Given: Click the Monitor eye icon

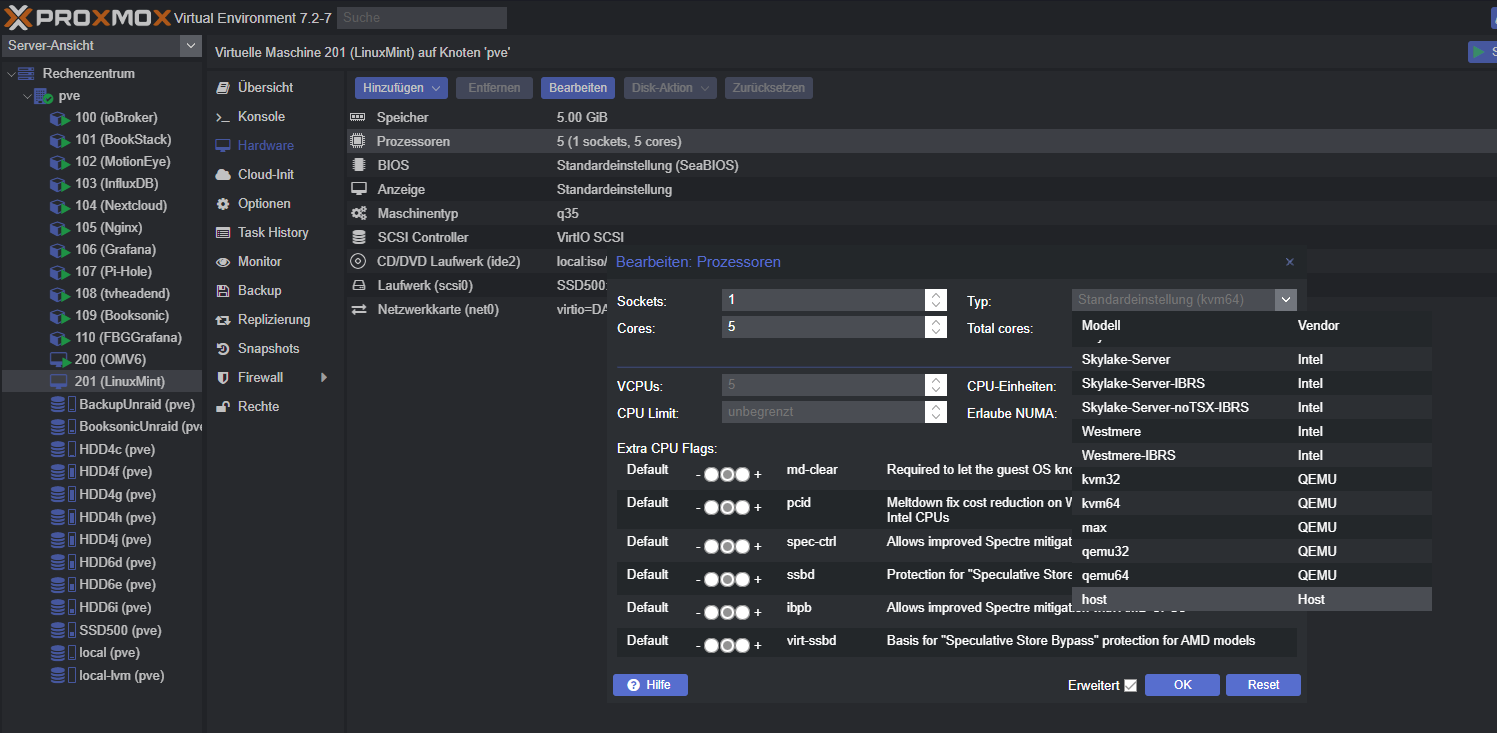Looking at the screenshot, I should 222,262.
